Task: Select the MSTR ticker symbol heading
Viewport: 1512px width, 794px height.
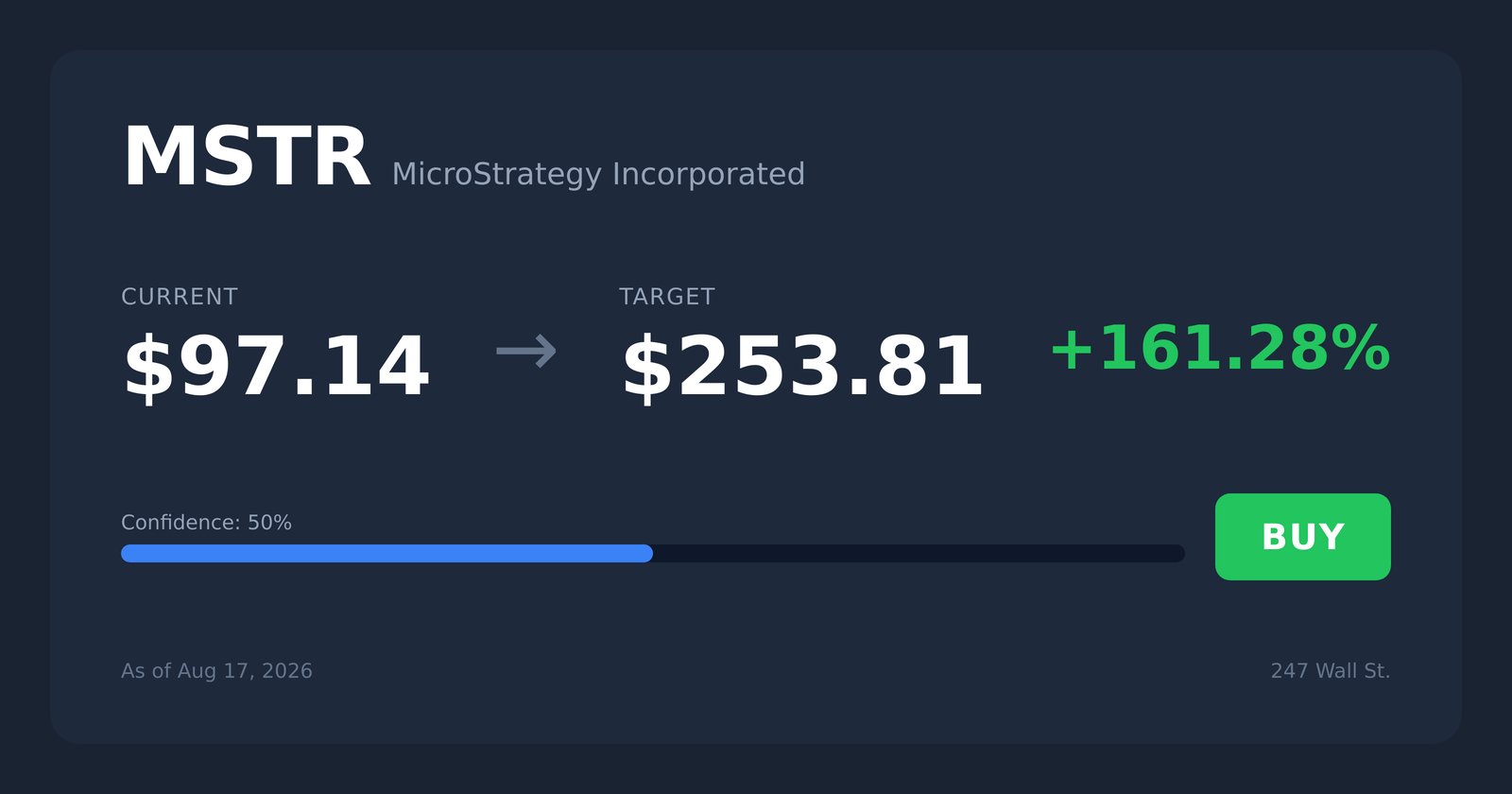Action: coord(247,158)
